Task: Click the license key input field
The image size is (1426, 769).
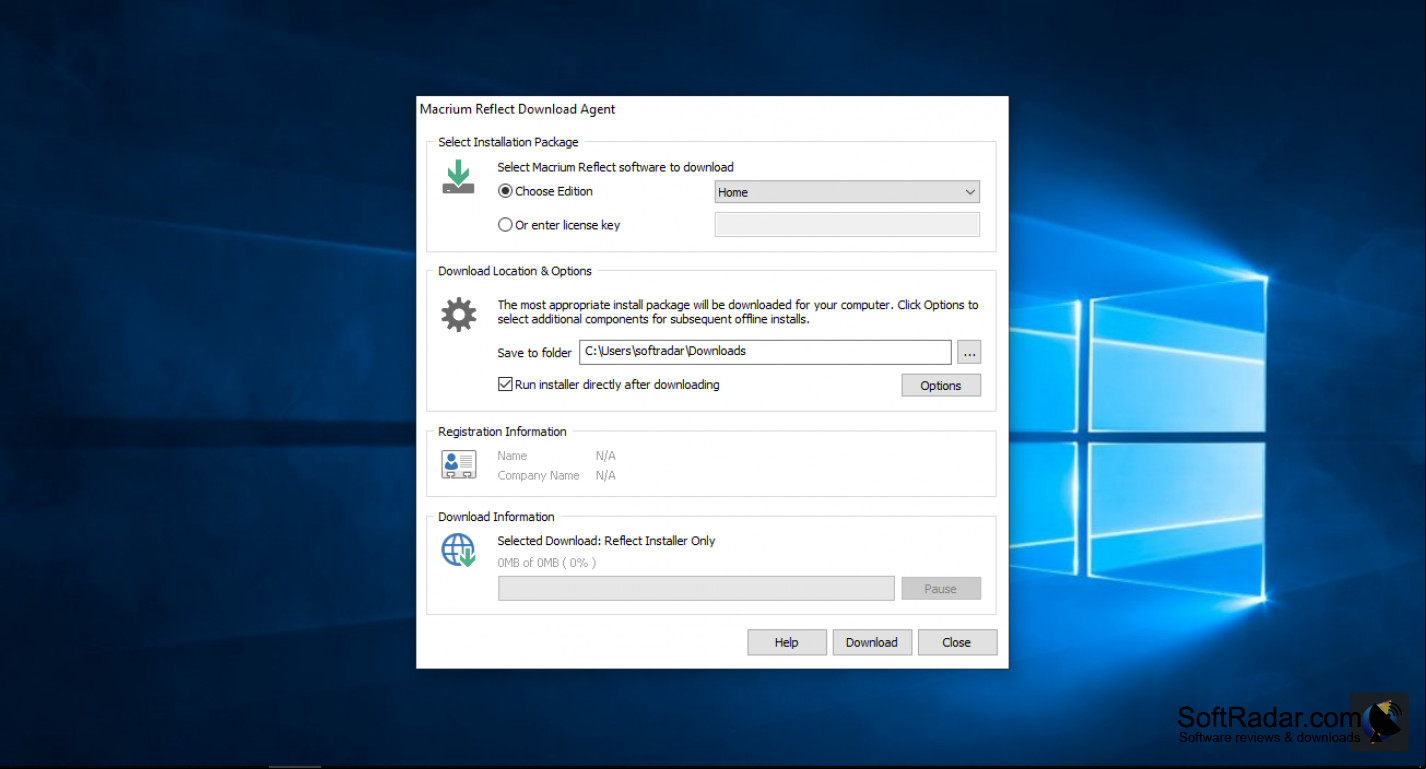Action: pos(847,225)
